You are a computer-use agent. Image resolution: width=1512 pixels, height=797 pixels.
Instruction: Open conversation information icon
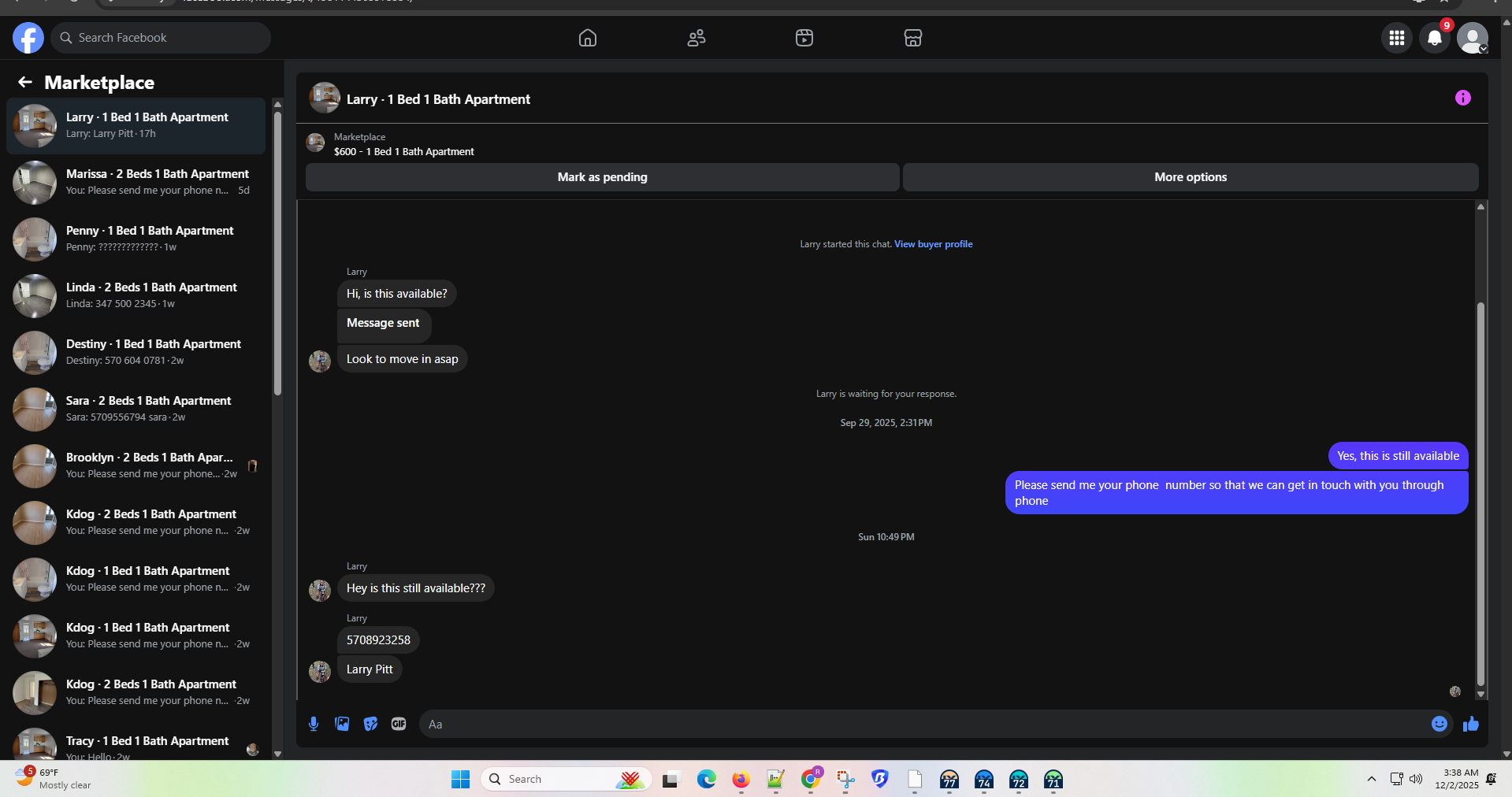pyautogui.click(x=1463, y=98)
